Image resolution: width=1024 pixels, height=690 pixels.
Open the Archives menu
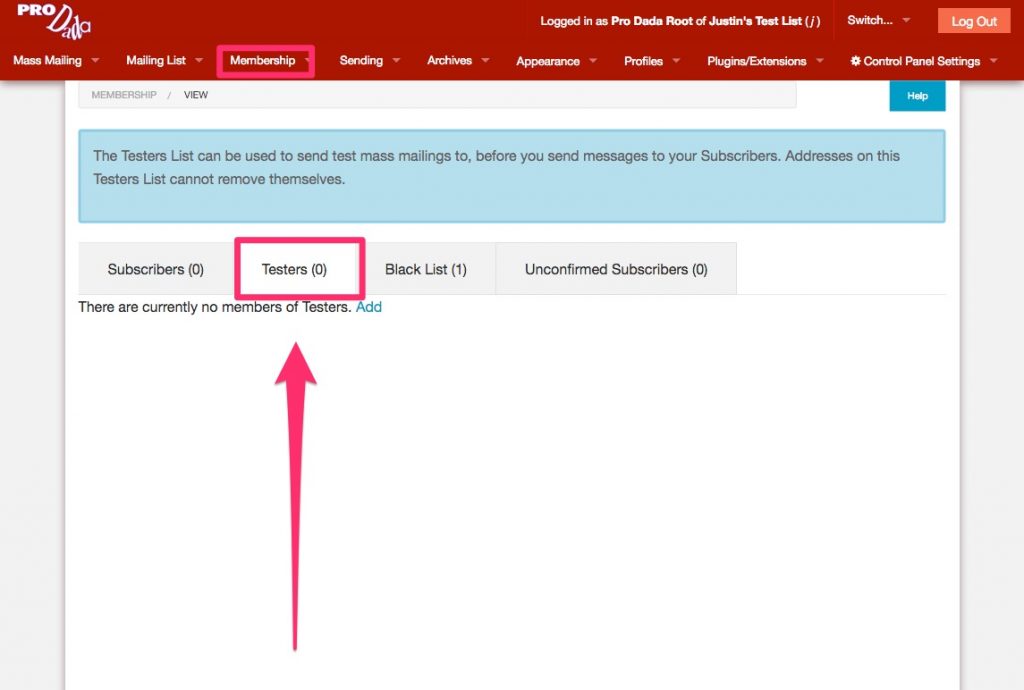coord(449,60)
